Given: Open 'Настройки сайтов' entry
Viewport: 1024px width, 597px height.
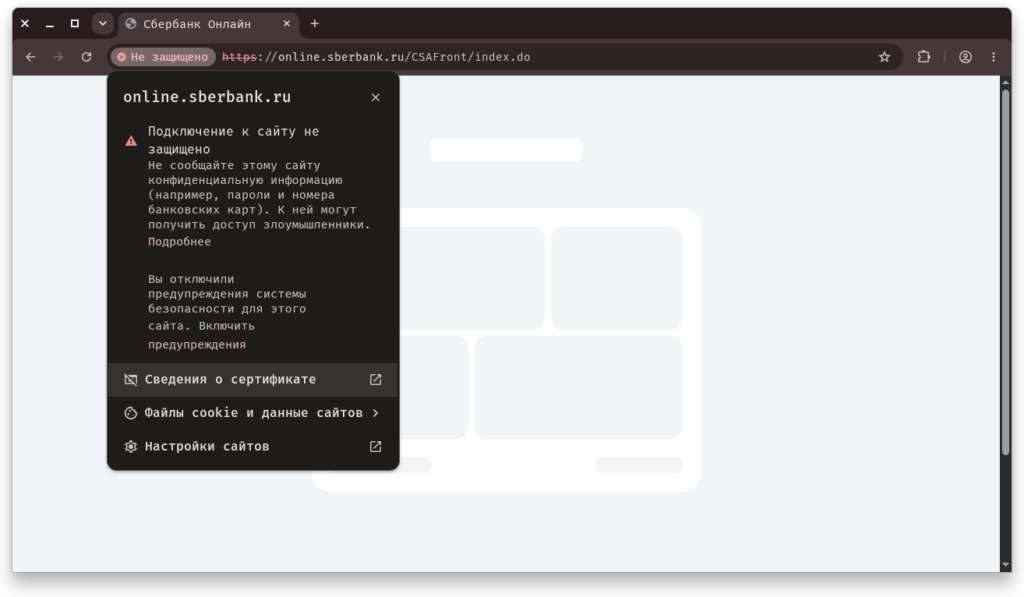Looking at the screenshot, I should click(x=253, y=446).
